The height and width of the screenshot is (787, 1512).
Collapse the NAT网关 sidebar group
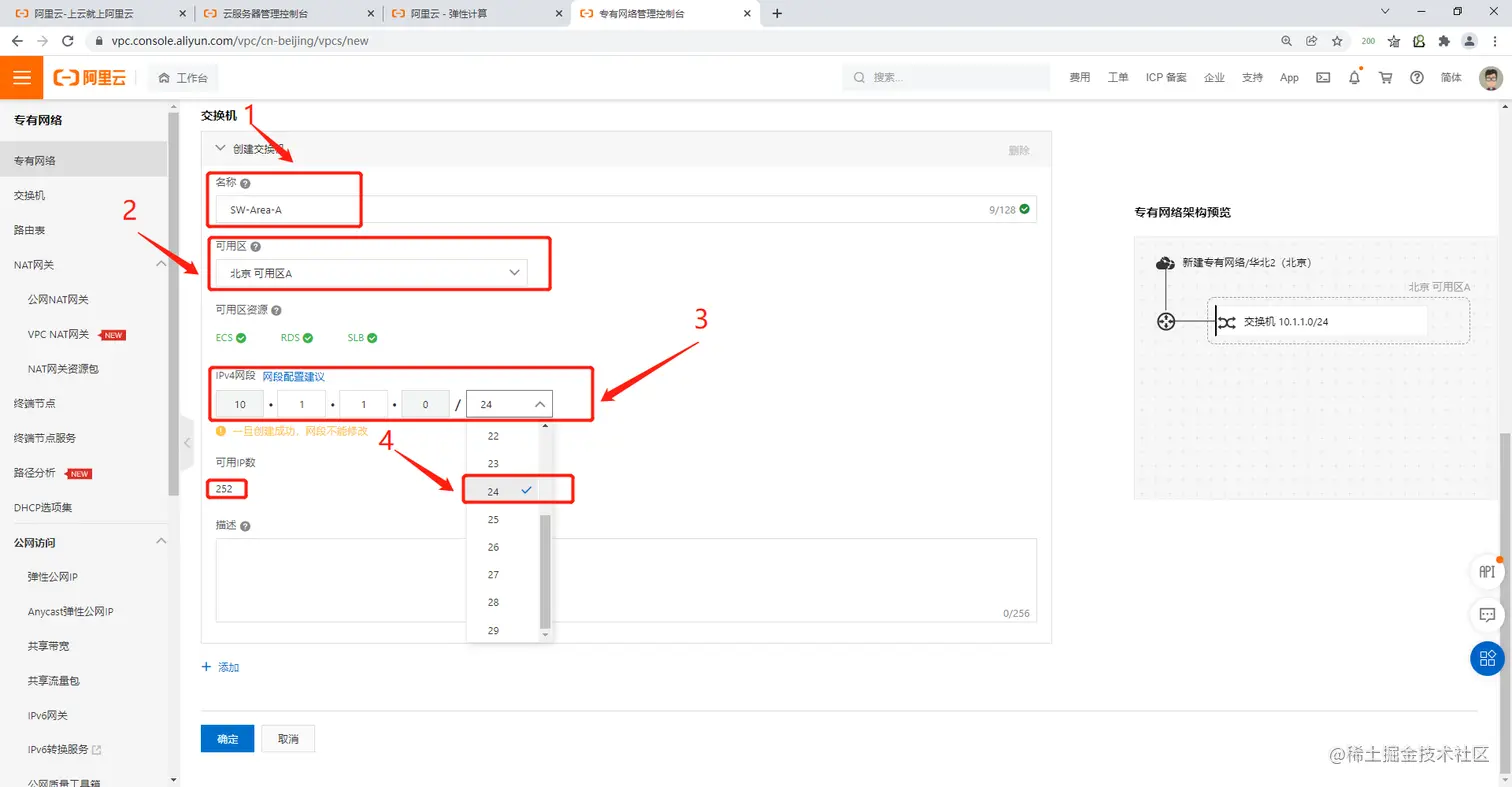[x=161, y=264]
